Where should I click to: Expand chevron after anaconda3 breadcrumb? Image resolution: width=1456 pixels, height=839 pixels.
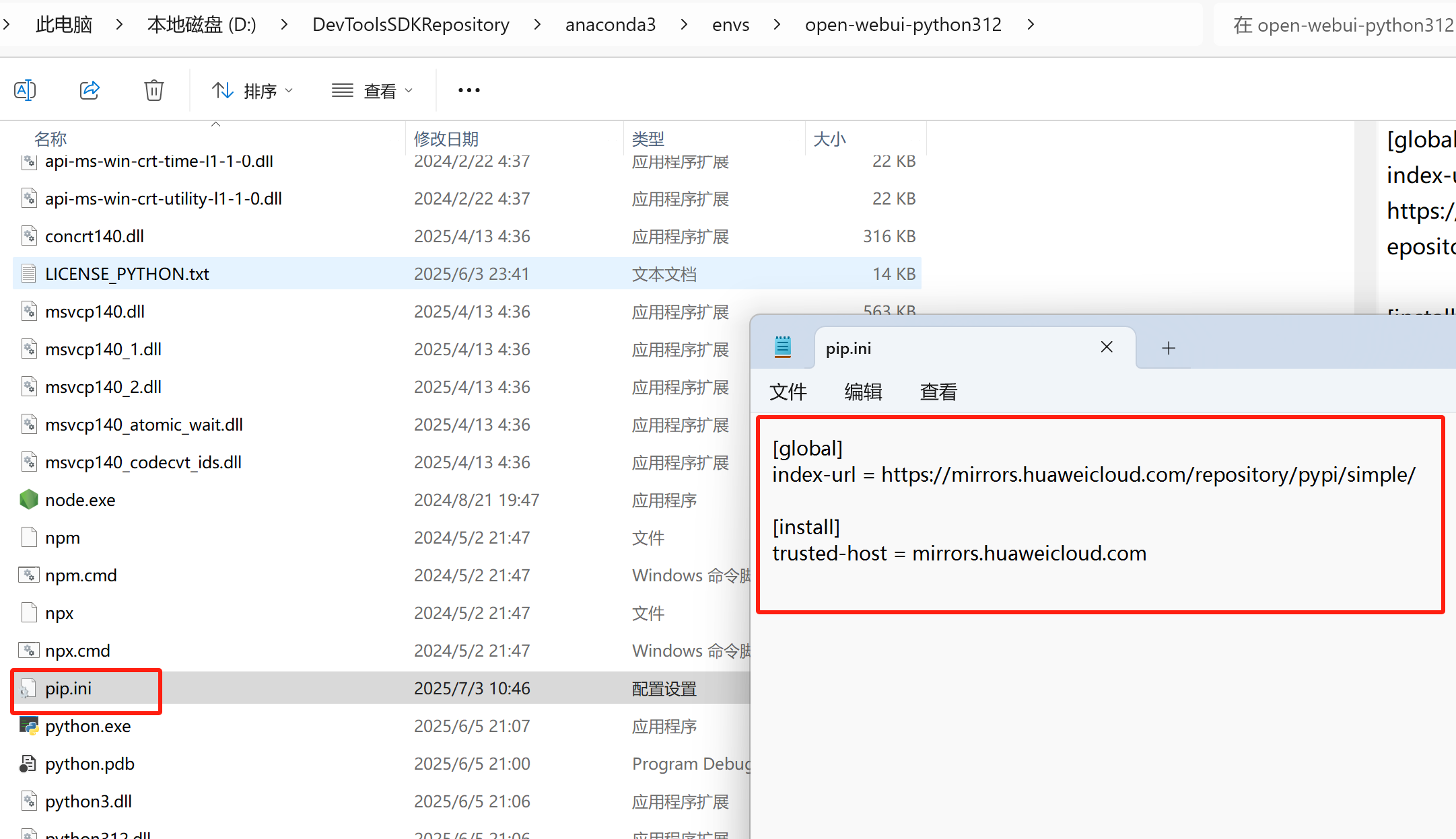click(684, 24)
